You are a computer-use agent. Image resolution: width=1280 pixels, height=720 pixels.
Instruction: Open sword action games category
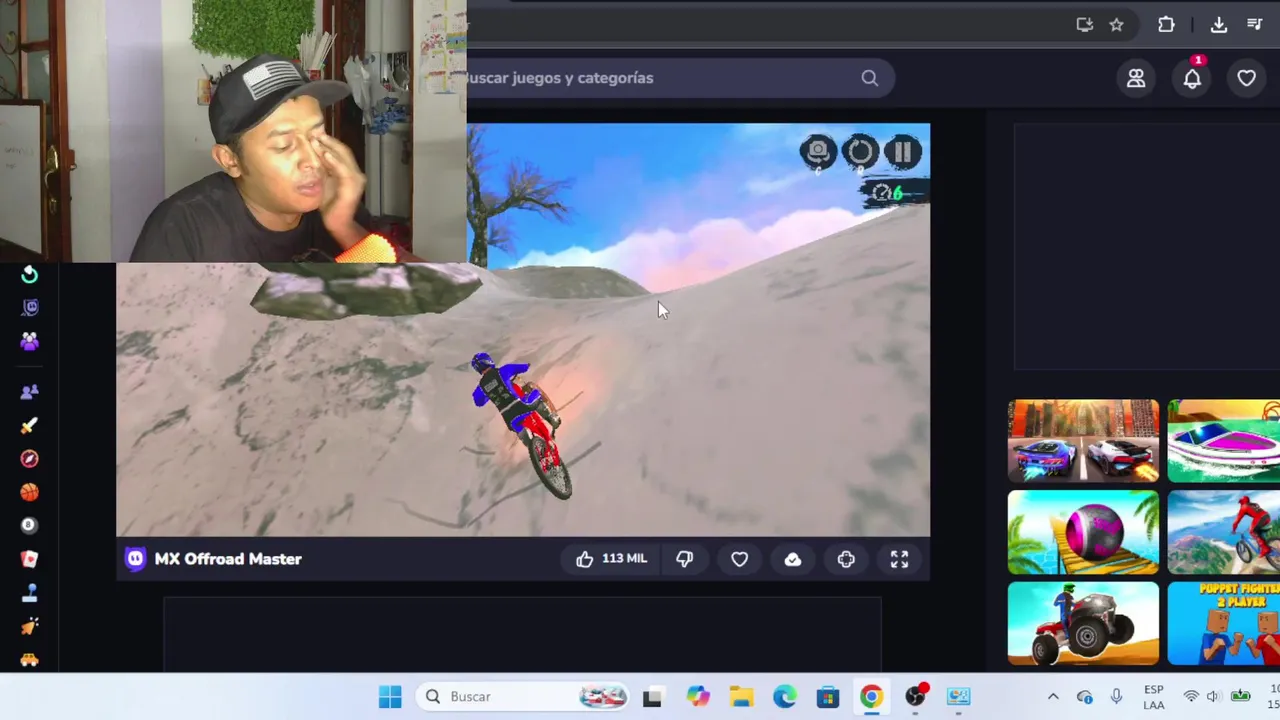pyautogui.click(x=30, y=425)
